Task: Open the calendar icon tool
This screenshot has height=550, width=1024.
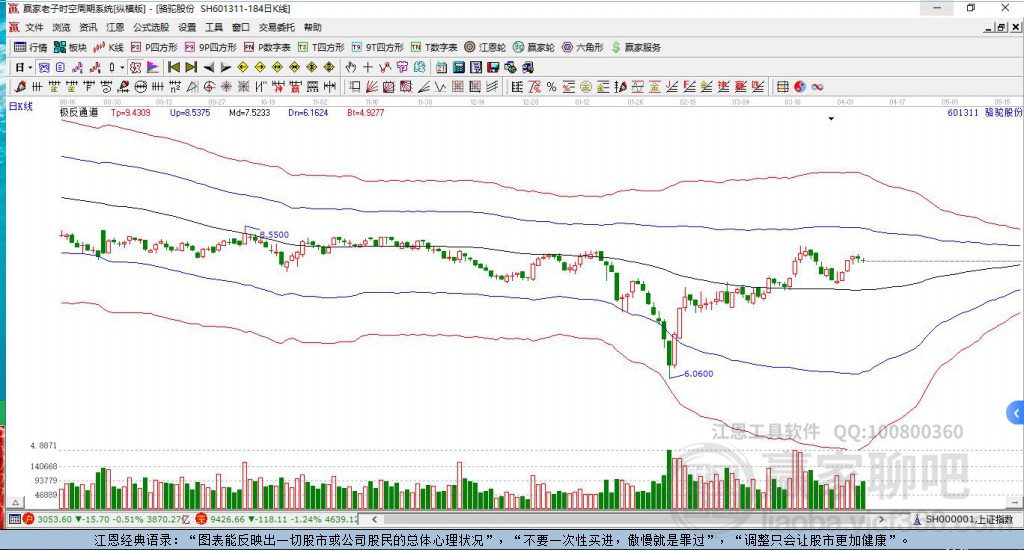Action: pos(441,67)
